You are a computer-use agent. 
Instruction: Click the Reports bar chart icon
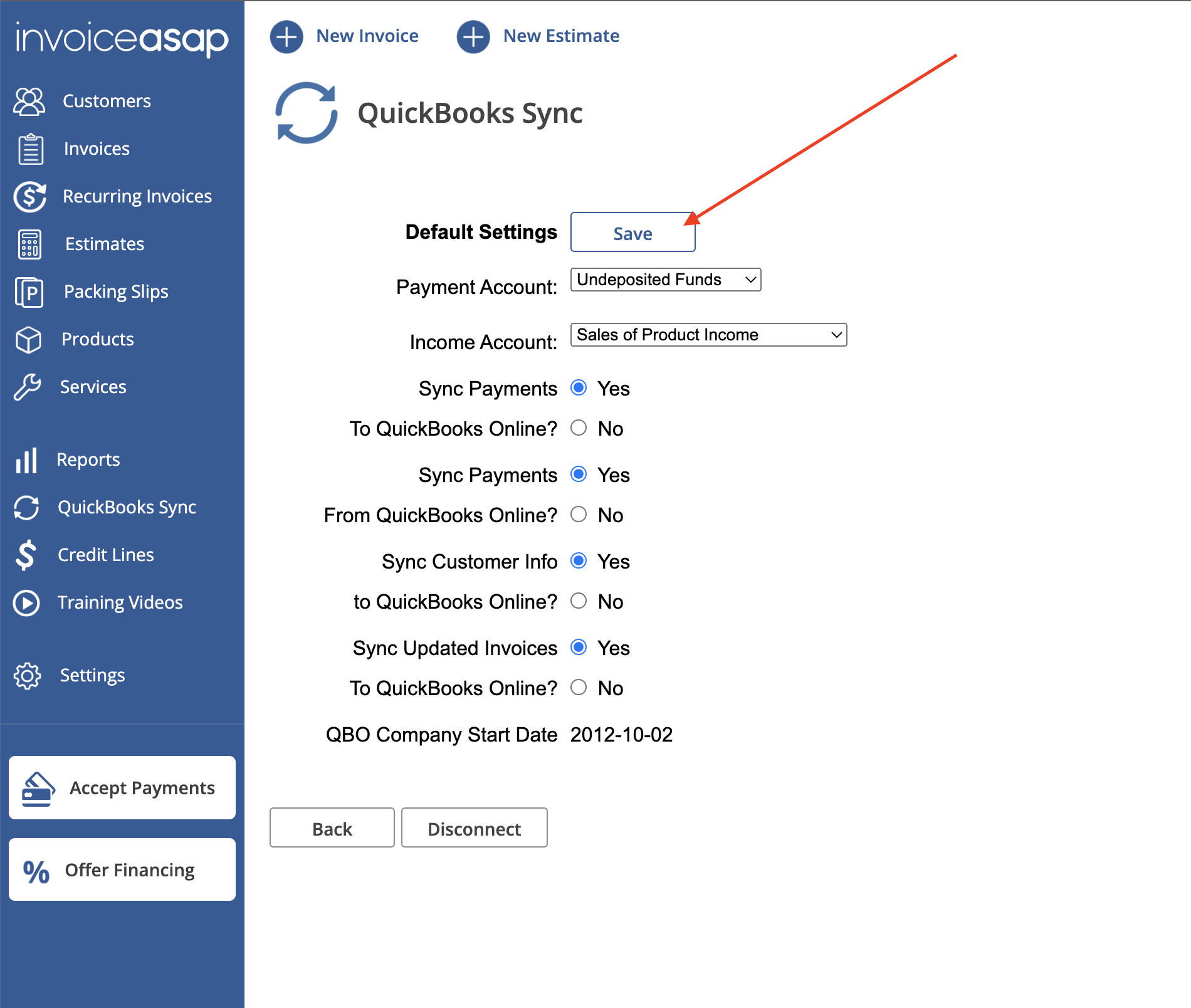point(26,459)
